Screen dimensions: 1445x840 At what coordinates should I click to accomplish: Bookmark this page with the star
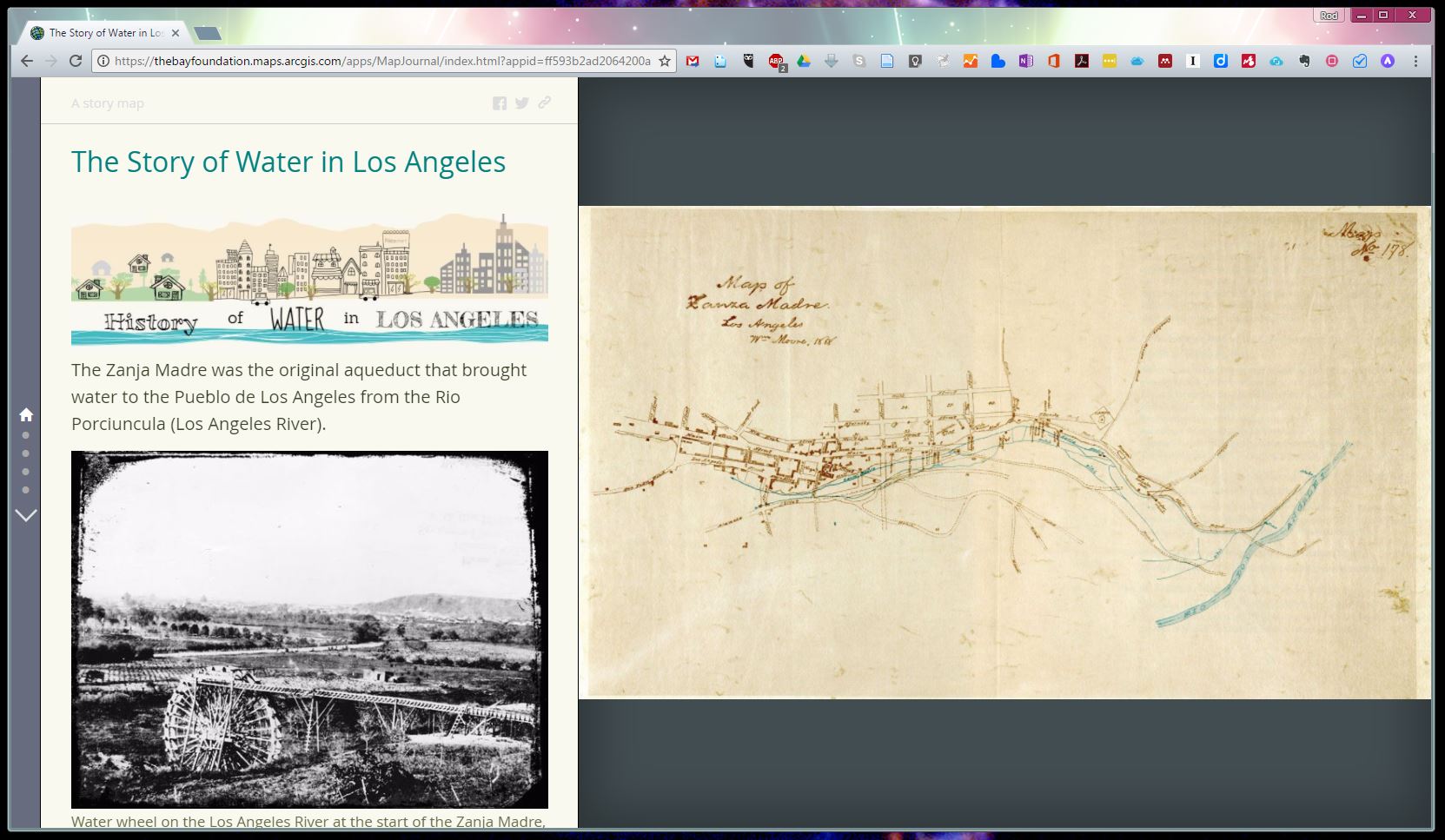665,61
